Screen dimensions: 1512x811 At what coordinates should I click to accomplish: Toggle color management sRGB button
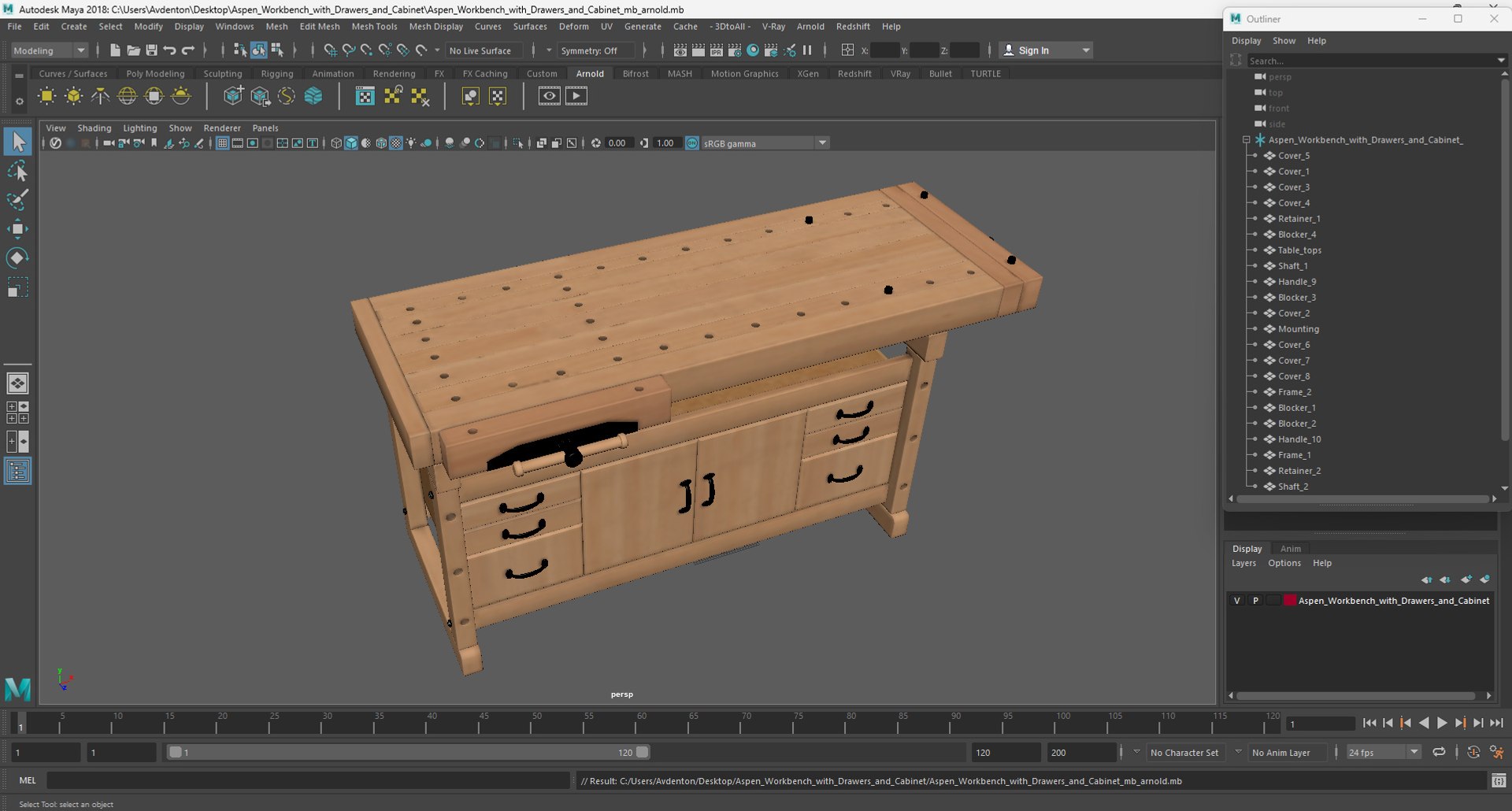691,143
